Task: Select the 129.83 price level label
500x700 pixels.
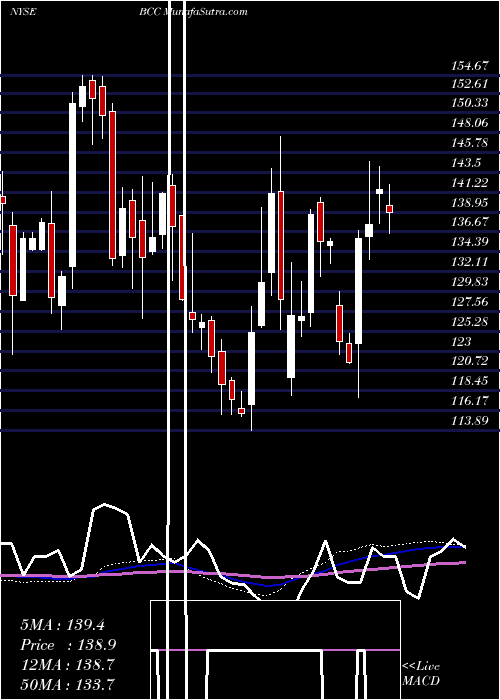Action: tap(470, 282)
